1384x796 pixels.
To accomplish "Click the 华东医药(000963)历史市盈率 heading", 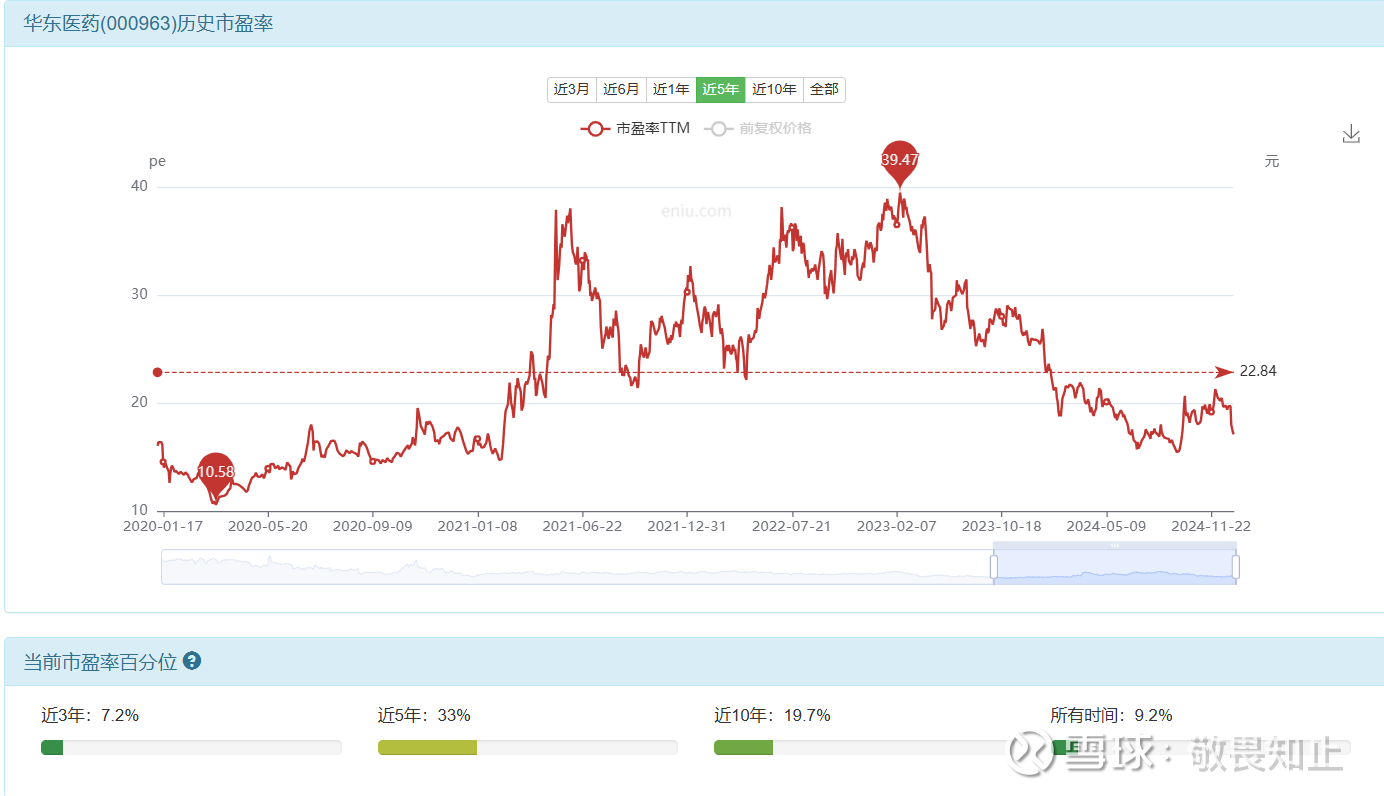I will (148, 23).
